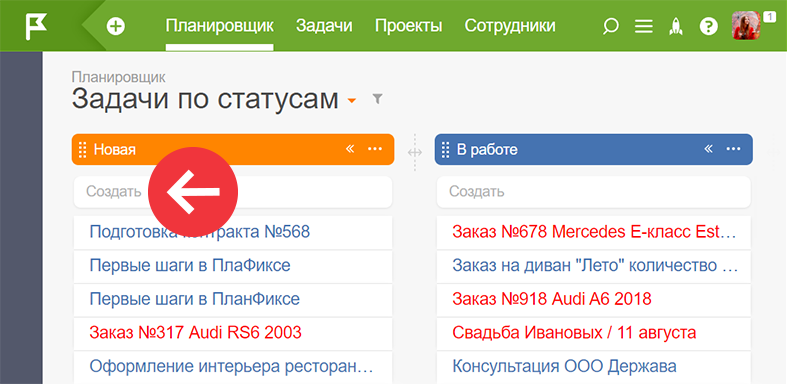Click the rocket icon
This screenshot has height=384, width=787.
click(676, 26)
